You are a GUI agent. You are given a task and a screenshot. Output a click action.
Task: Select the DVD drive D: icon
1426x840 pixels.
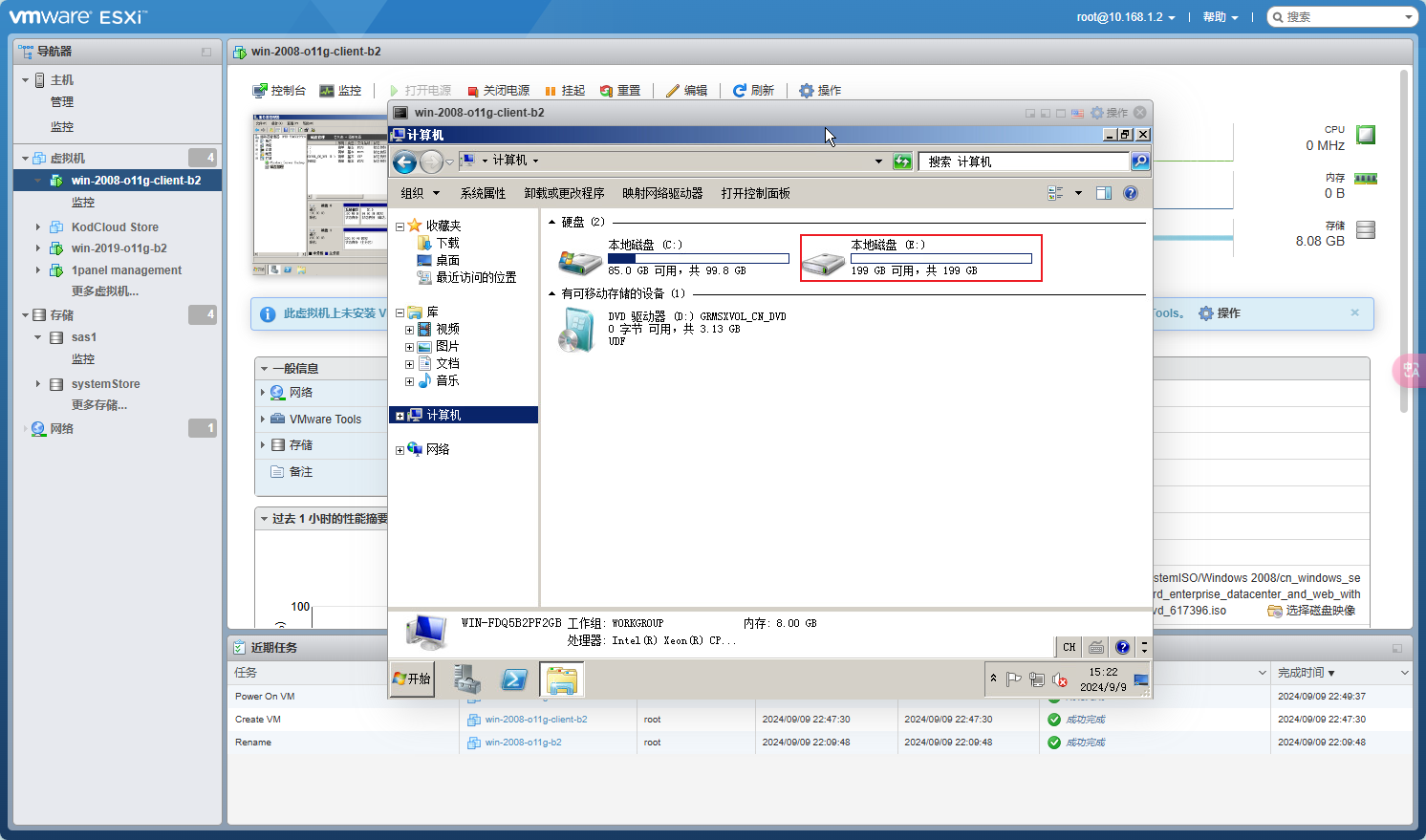pyautogui.click(x=576, y=331)
